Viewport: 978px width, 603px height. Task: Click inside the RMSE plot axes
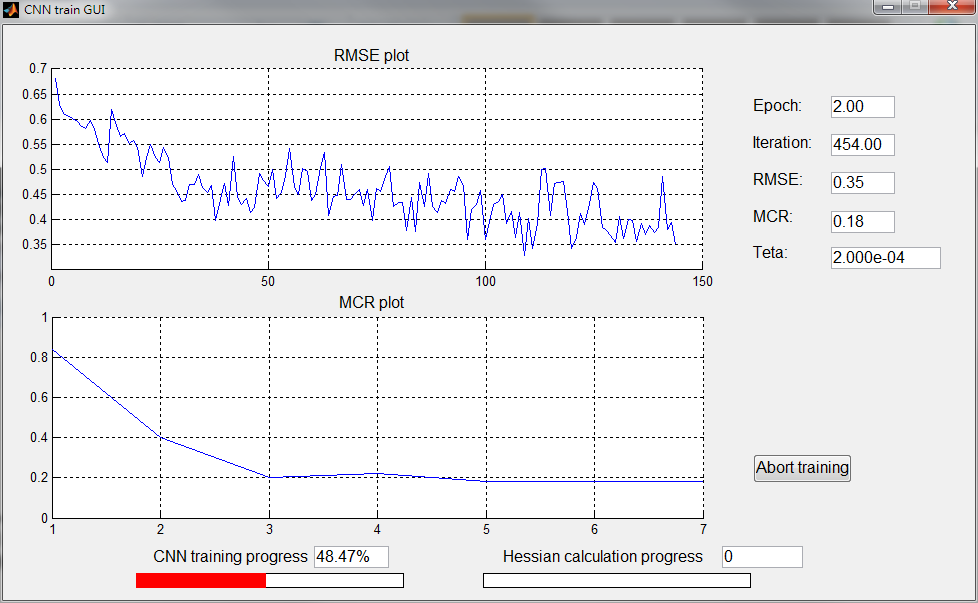pyautogui.click(x=377, y=169)
